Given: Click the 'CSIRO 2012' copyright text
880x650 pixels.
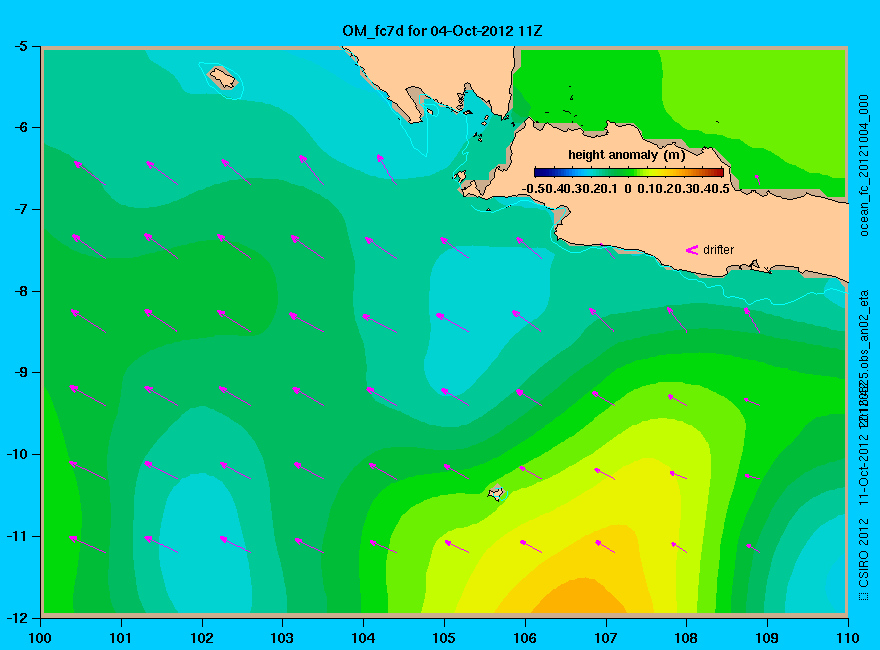Looking at the screenshot, I should click(864, 553).
